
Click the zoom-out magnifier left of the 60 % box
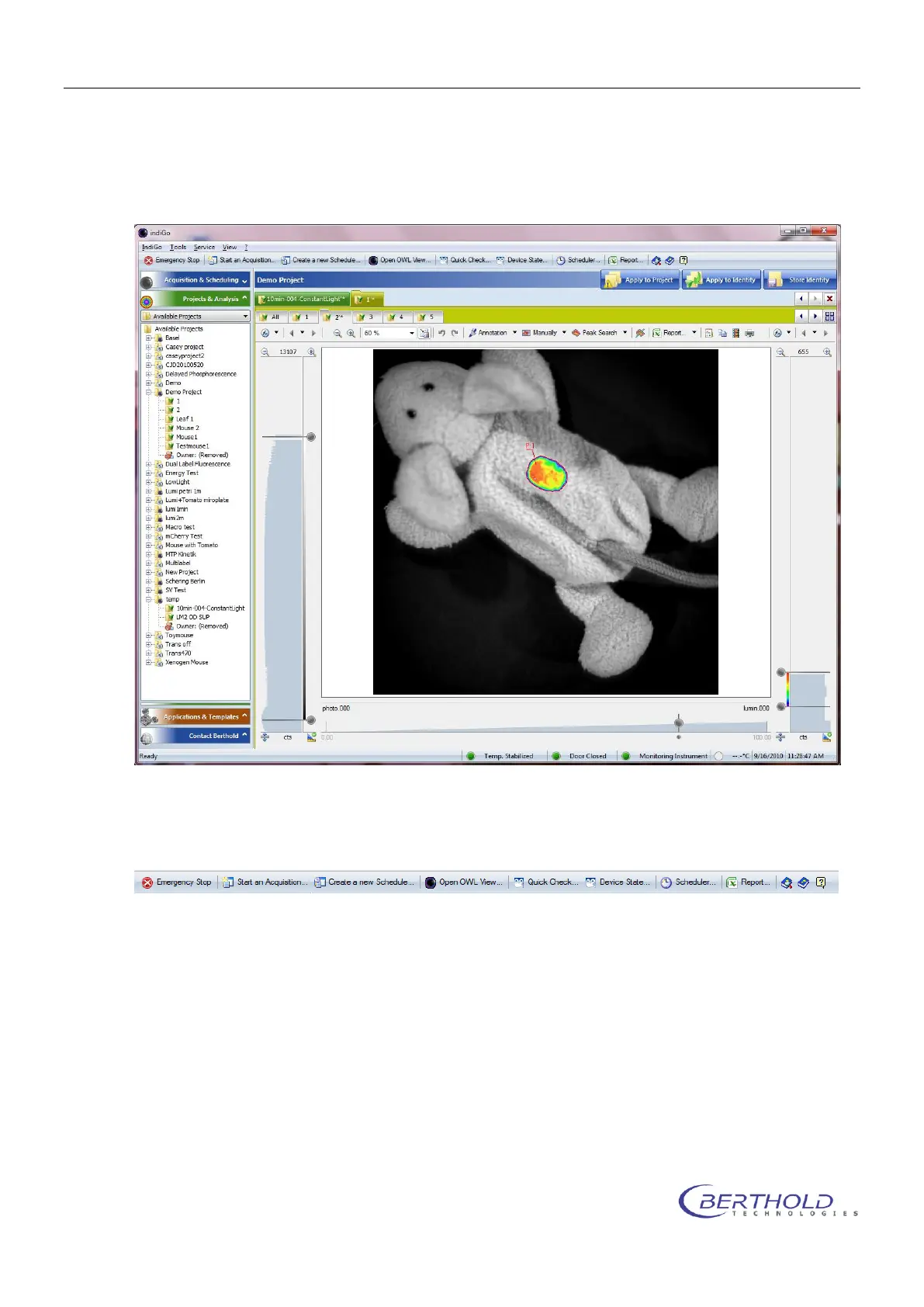point(337,333)
